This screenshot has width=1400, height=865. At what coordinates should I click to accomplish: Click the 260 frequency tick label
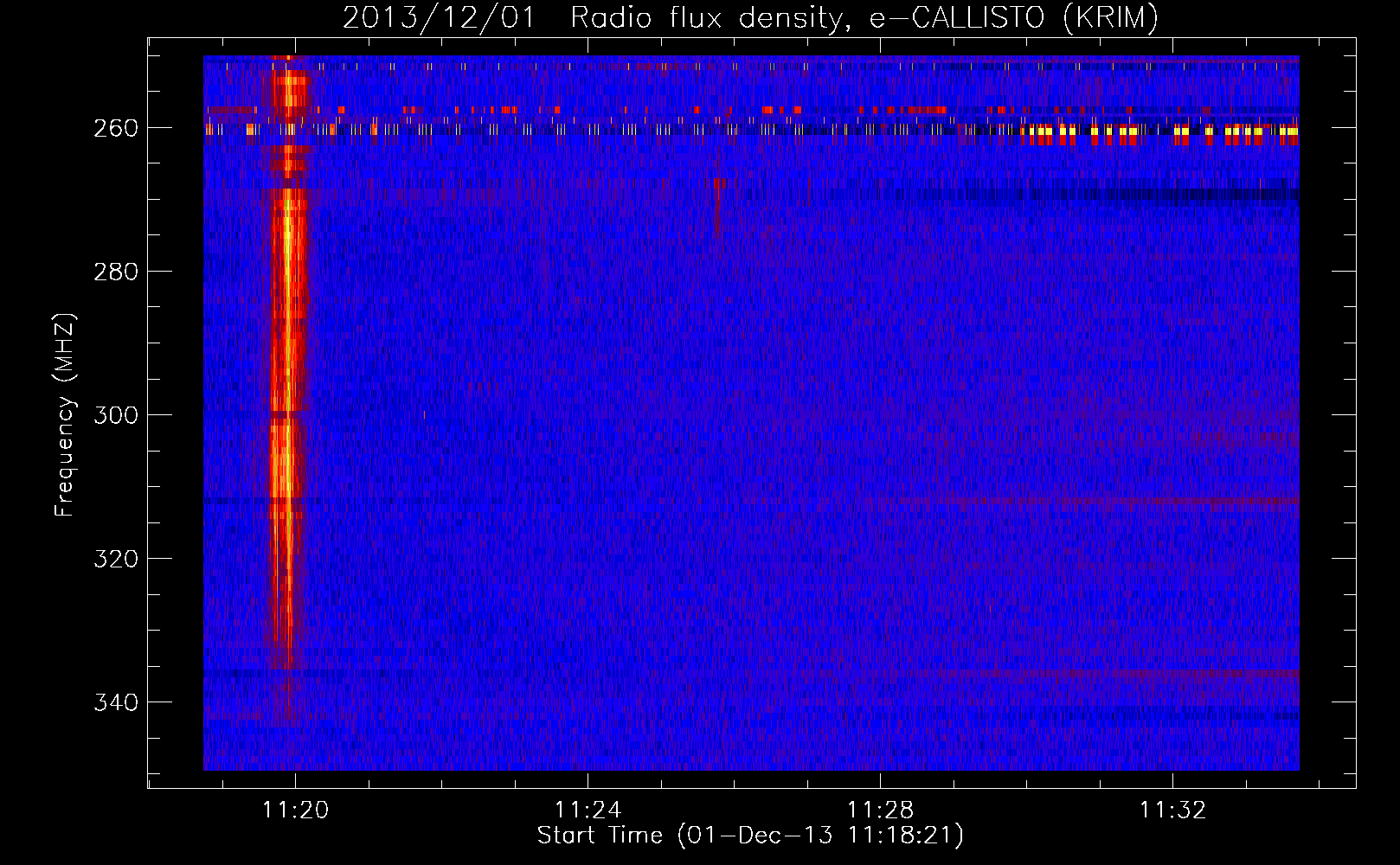pyautogui.click(x=115, y=128)
